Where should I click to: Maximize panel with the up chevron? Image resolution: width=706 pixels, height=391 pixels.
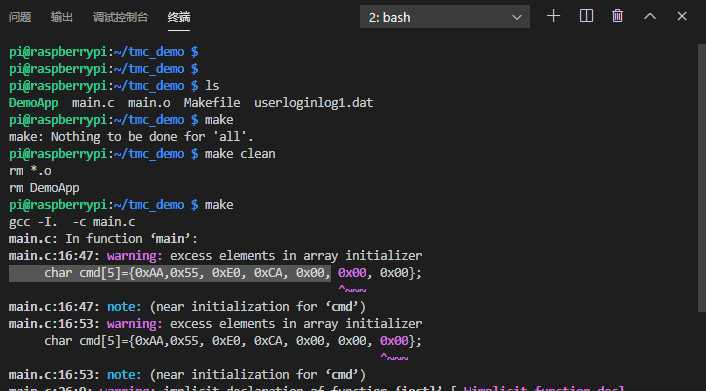[x=650, y=17]
